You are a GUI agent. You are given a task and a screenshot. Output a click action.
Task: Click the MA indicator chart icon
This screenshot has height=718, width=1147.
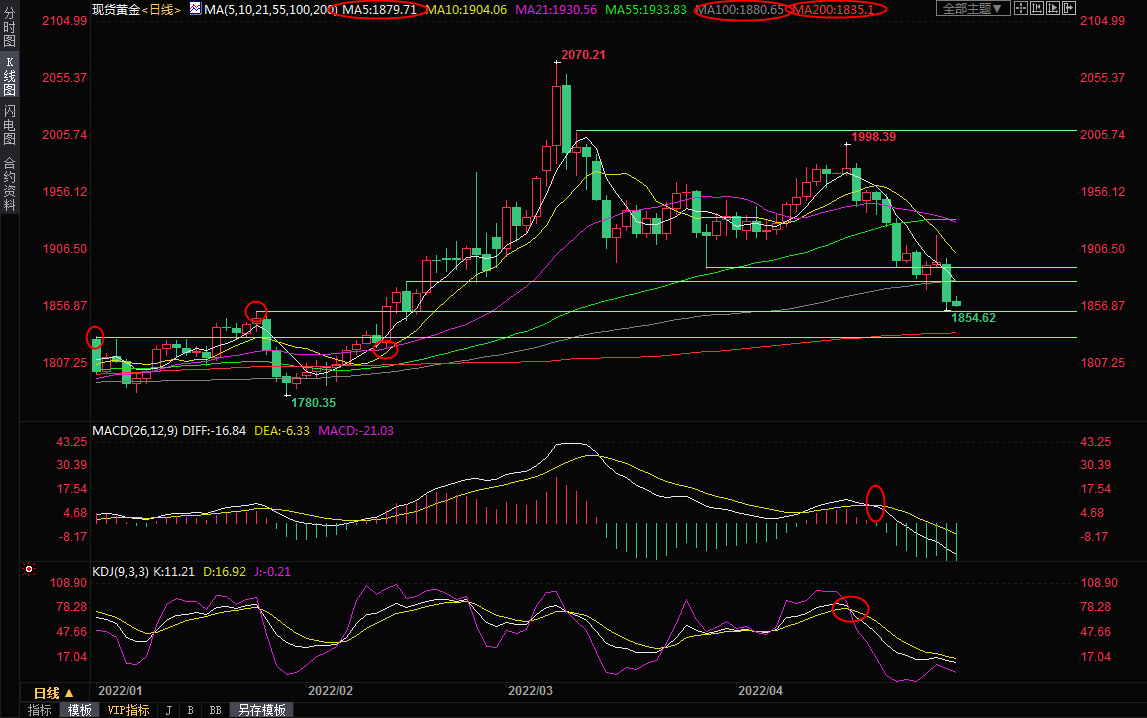click(193, 9)
